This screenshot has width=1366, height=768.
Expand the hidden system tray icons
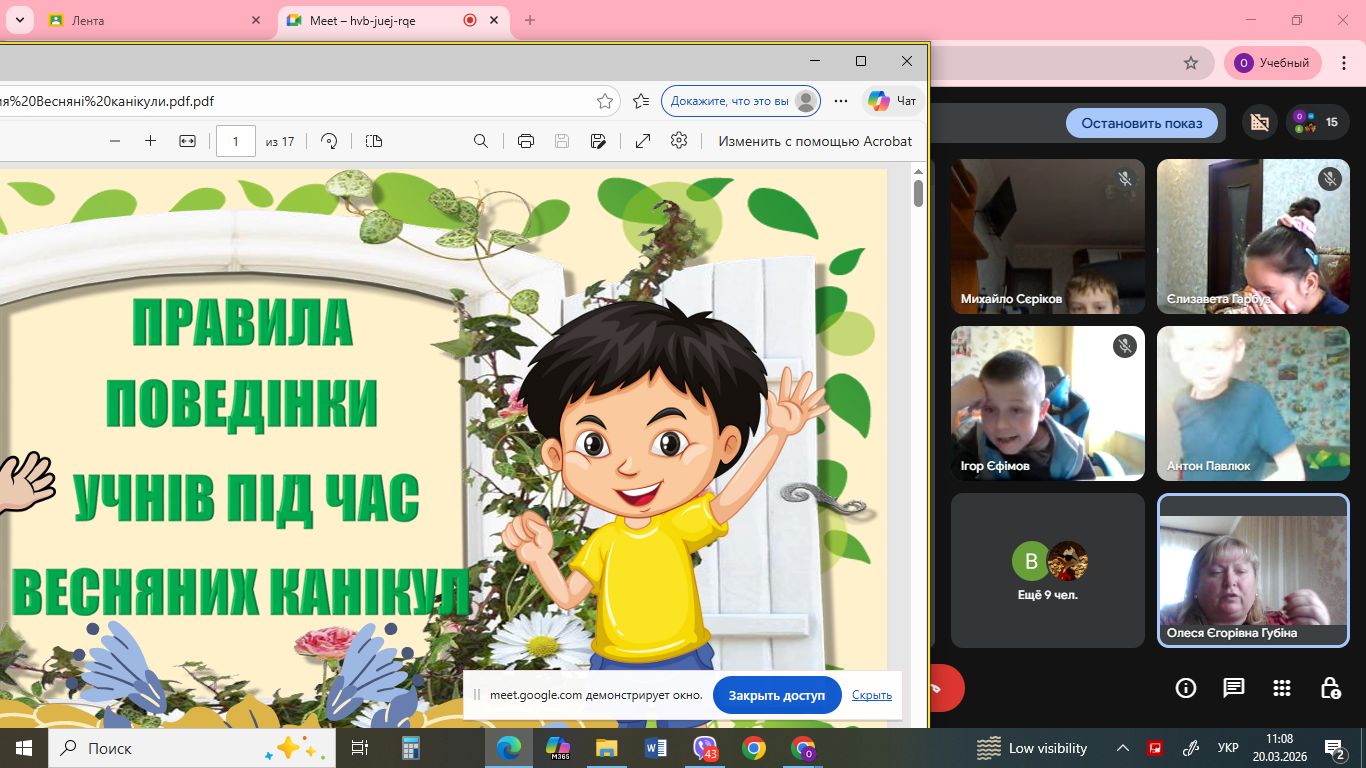coord(1123,748)
